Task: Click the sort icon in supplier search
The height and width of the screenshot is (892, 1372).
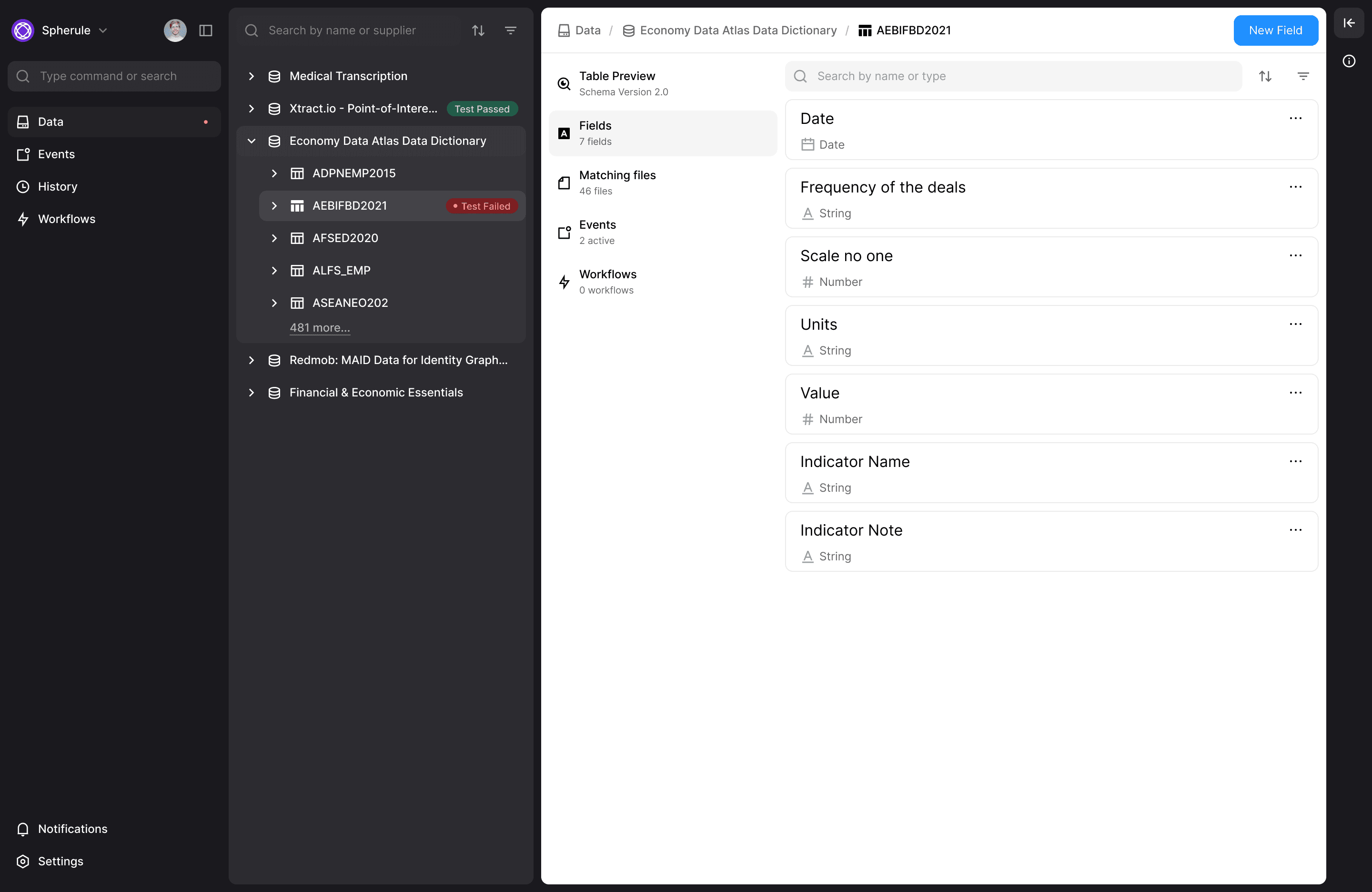Action: coord(478,30)
